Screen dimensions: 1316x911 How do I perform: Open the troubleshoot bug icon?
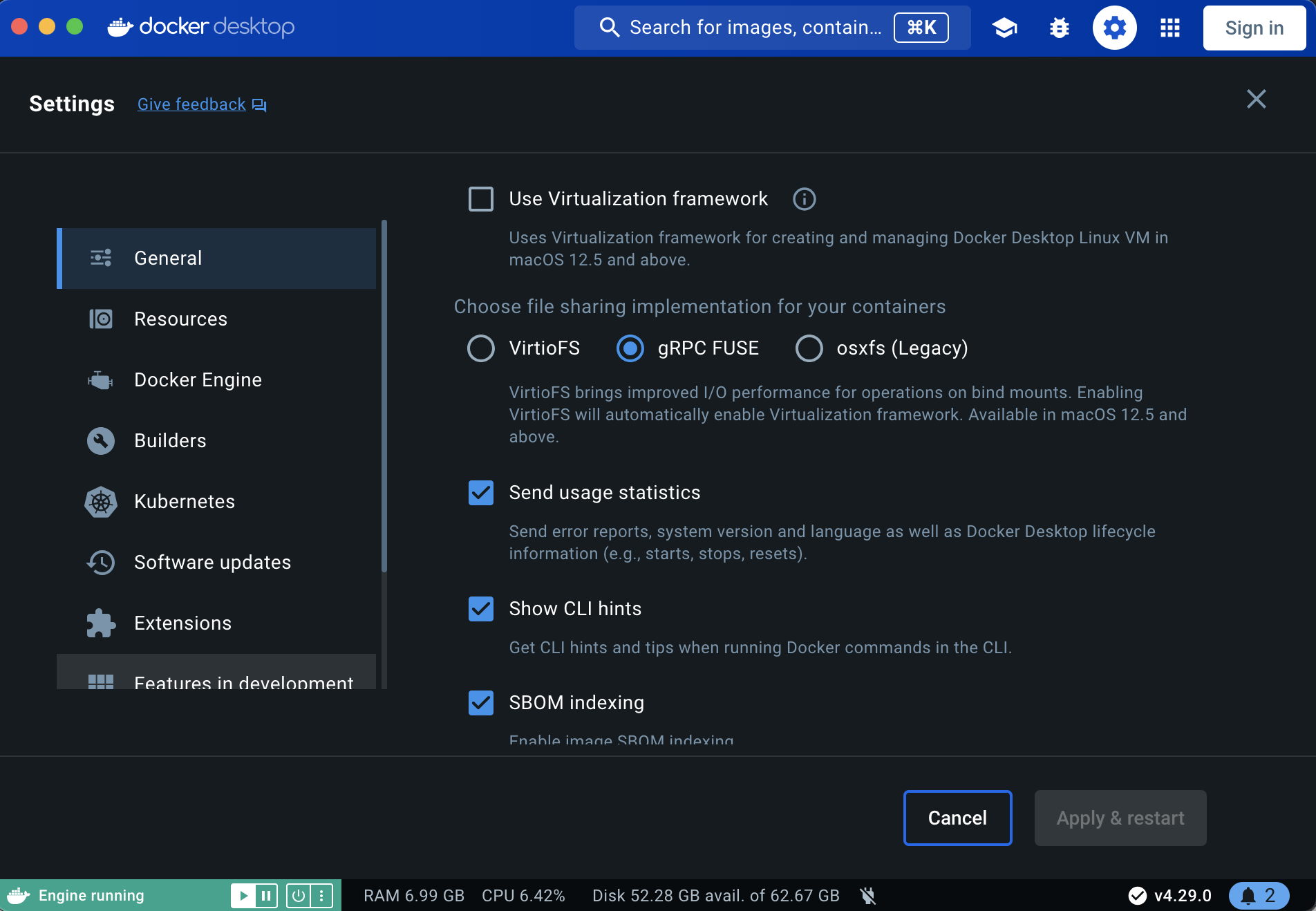pyautogui.click(x=1060, y=28)
